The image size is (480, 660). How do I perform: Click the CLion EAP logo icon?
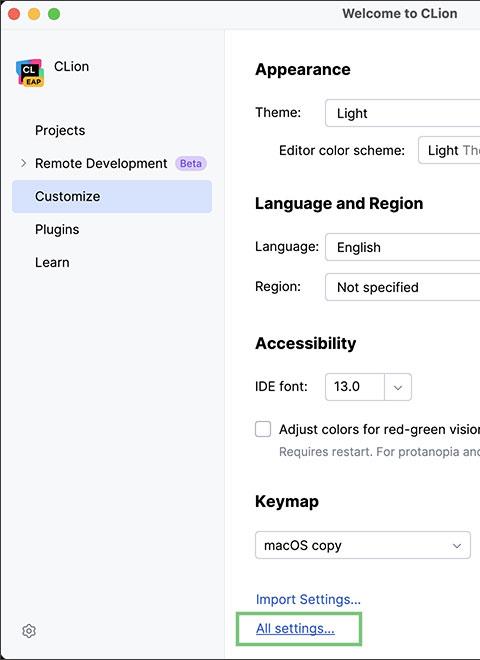(30, 72)
